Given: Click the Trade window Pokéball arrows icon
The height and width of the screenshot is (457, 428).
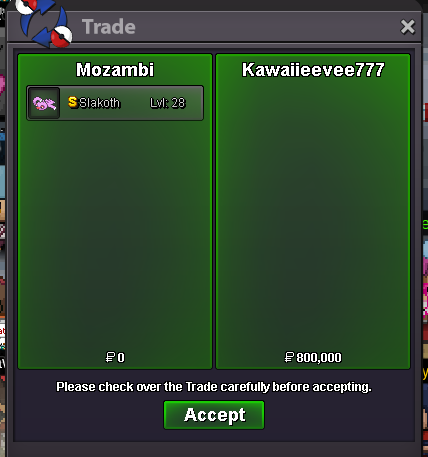Looking at the screenshot, I should point(45,22).
